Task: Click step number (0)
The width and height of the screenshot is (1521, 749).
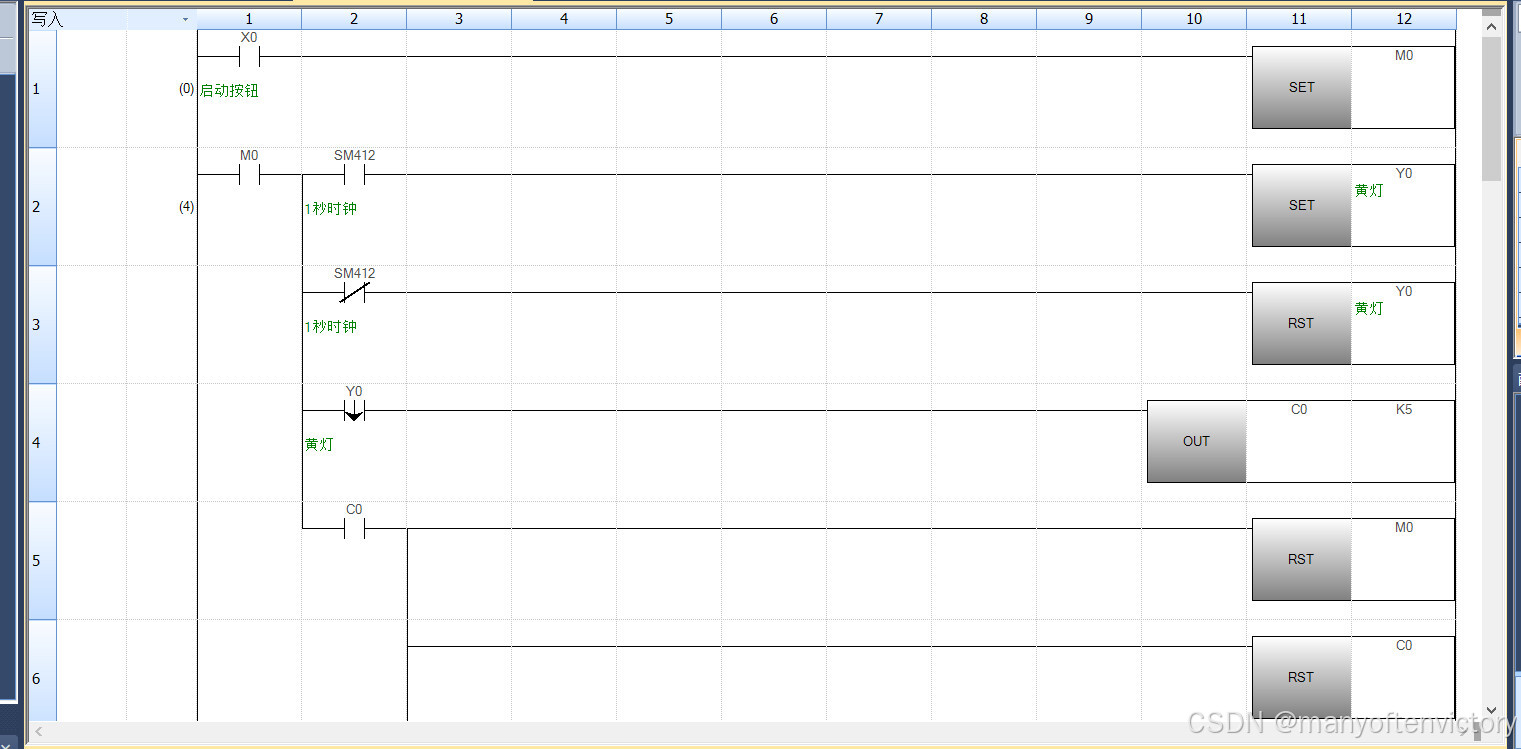Action: 186,89
